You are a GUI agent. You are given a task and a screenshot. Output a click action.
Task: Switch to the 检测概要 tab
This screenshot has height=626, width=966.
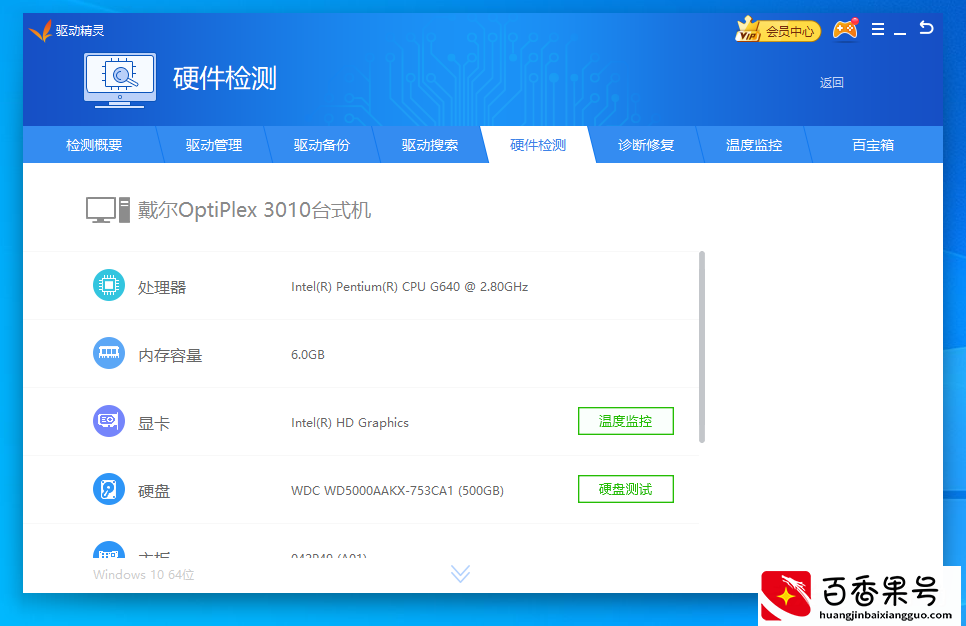94,145
